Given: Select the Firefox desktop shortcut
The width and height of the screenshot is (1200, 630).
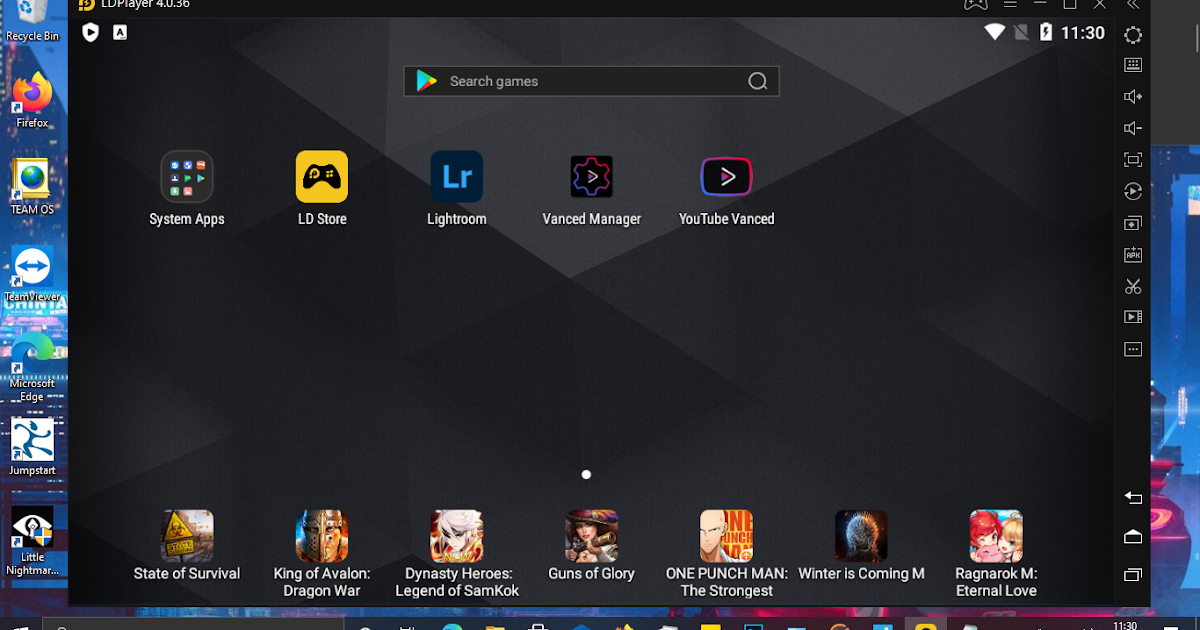Looking at the screenshot, I should pos(33,100).
